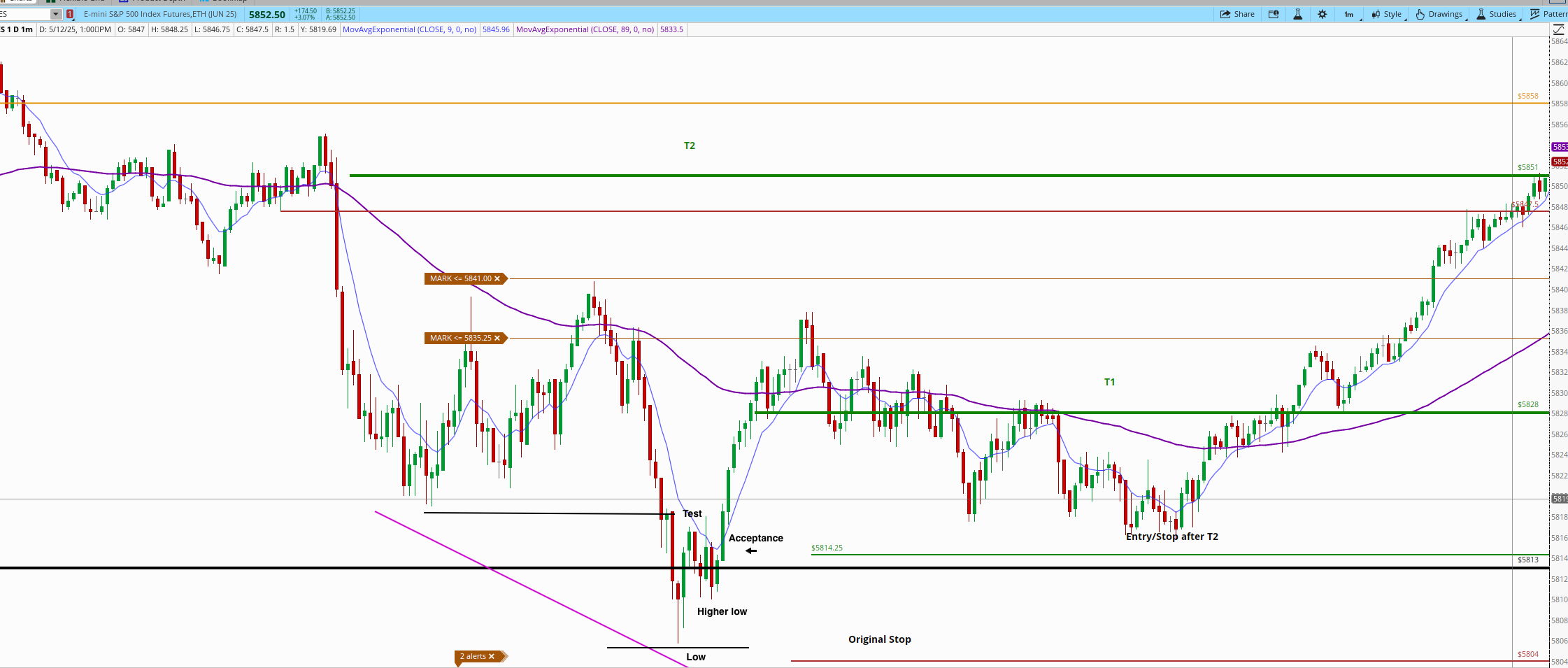Select the T1 text annotation
The image size is (1568, 668).
(x=1109, y=382)
